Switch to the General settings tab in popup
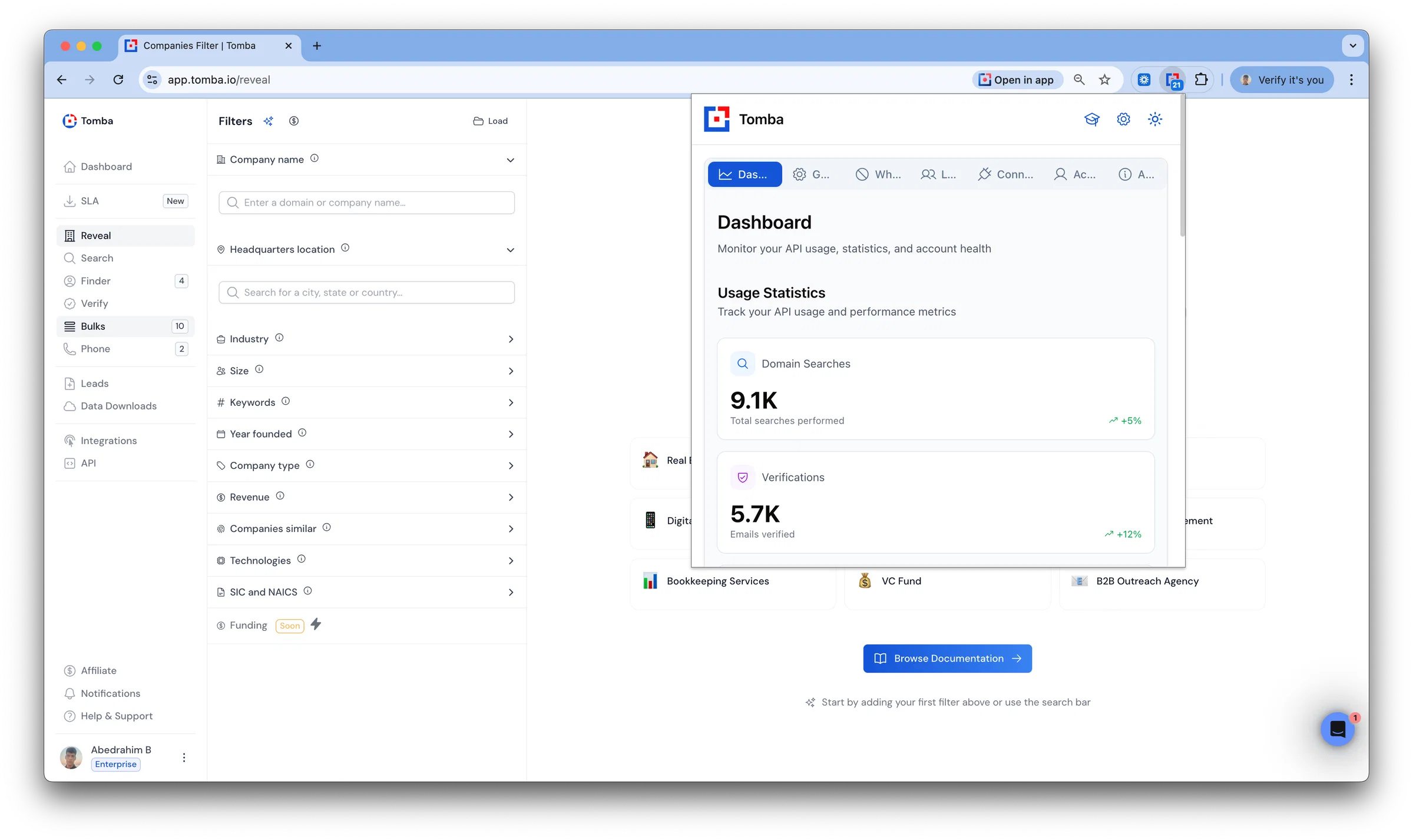 point(812,174)
